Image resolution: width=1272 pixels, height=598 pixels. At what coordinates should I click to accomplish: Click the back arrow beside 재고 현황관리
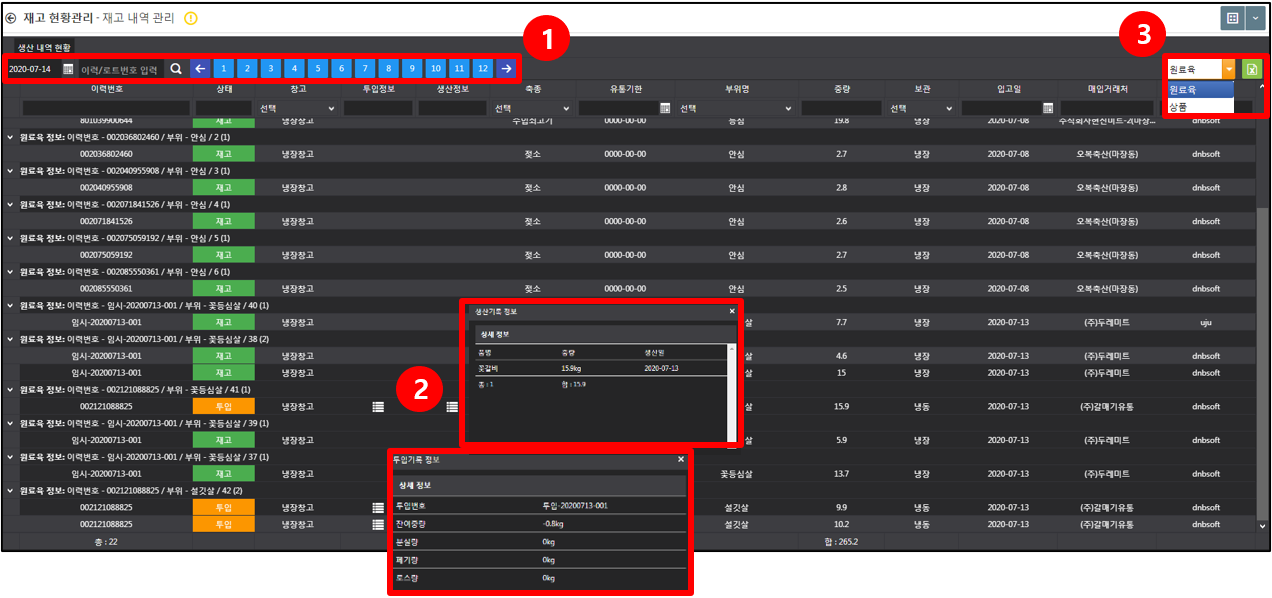coord(11,18)
